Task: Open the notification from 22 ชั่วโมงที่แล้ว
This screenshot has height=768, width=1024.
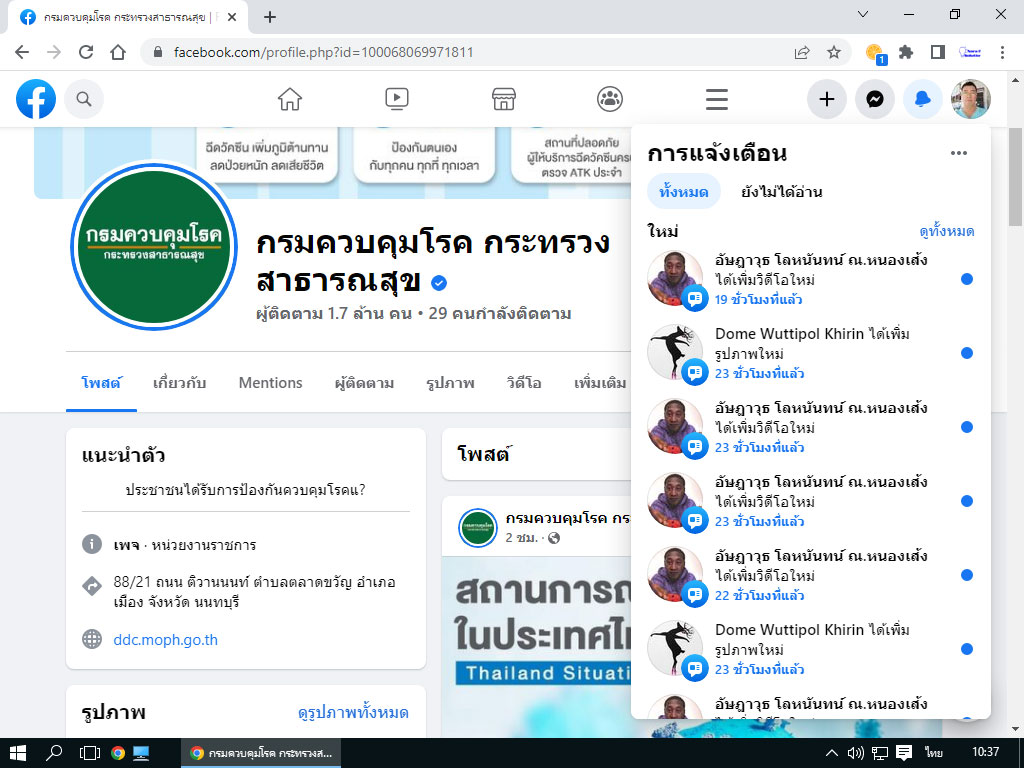Action: coord(810,575)
